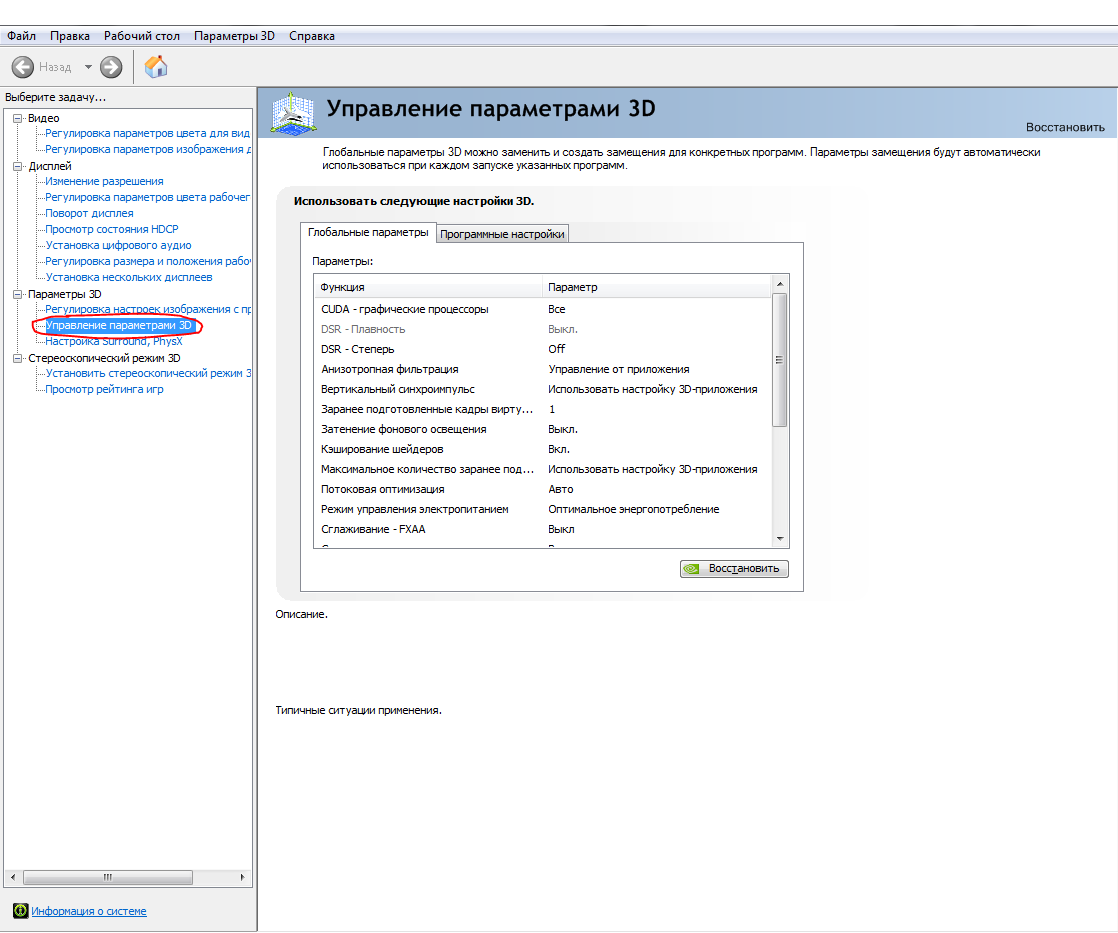Go to the Home page icon

click(x=156, y=67)
